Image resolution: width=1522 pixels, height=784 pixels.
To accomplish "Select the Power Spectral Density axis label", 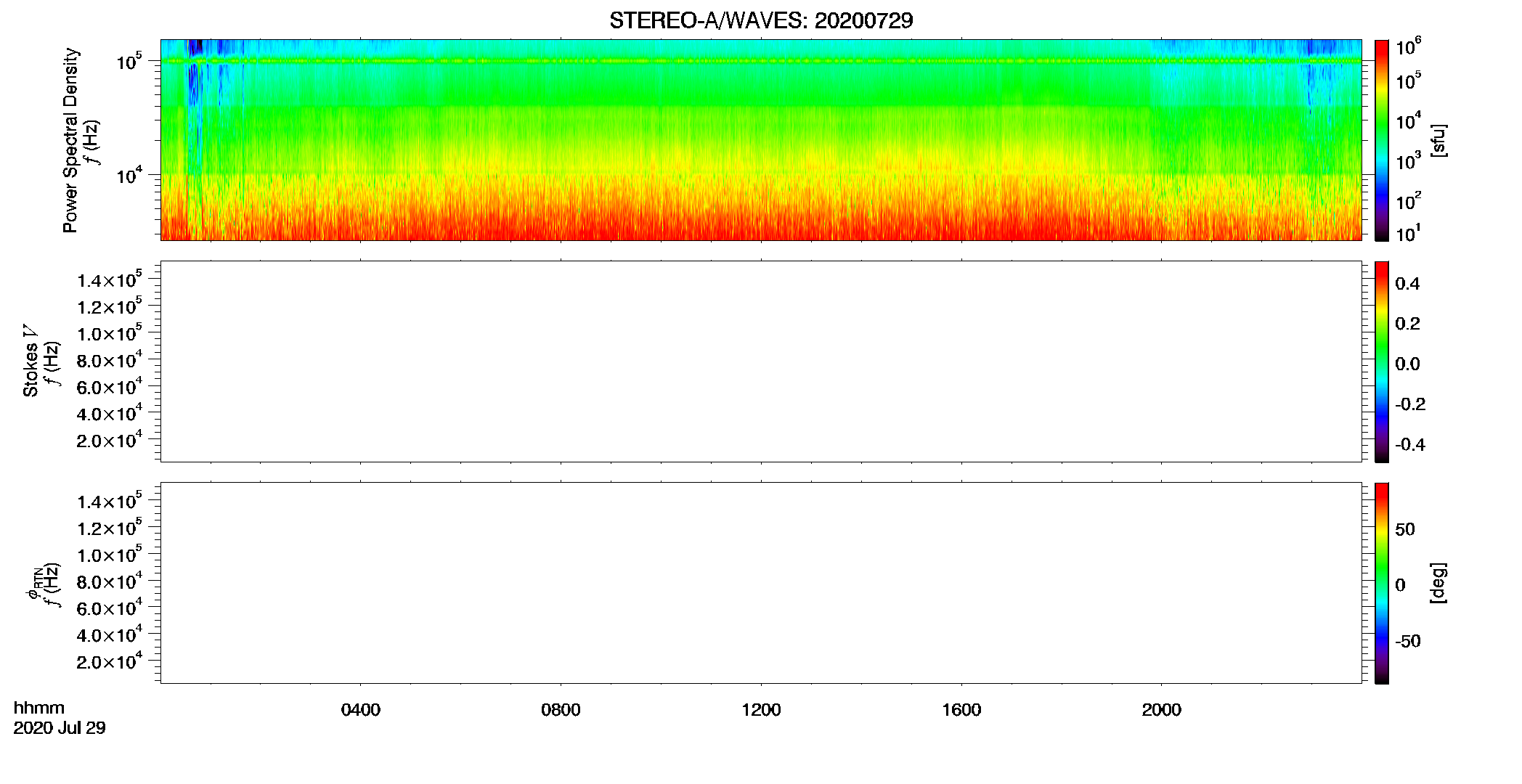I will tap(70, 140).
